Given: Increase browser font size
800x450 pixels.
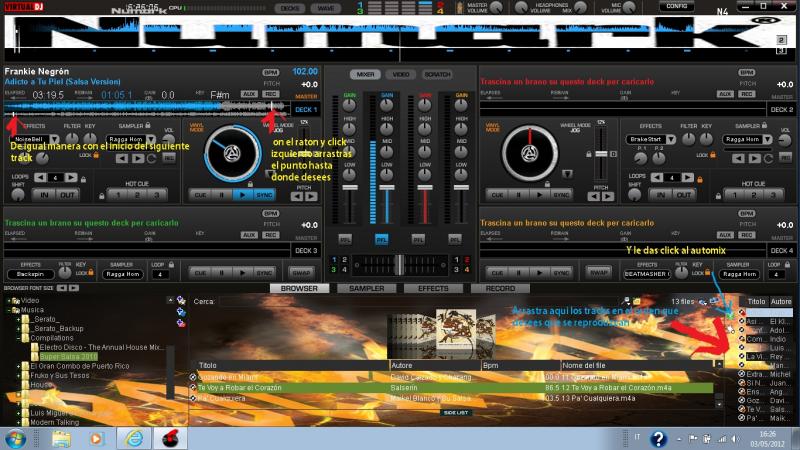Looking at the screenshot, I should coord(73,288).
